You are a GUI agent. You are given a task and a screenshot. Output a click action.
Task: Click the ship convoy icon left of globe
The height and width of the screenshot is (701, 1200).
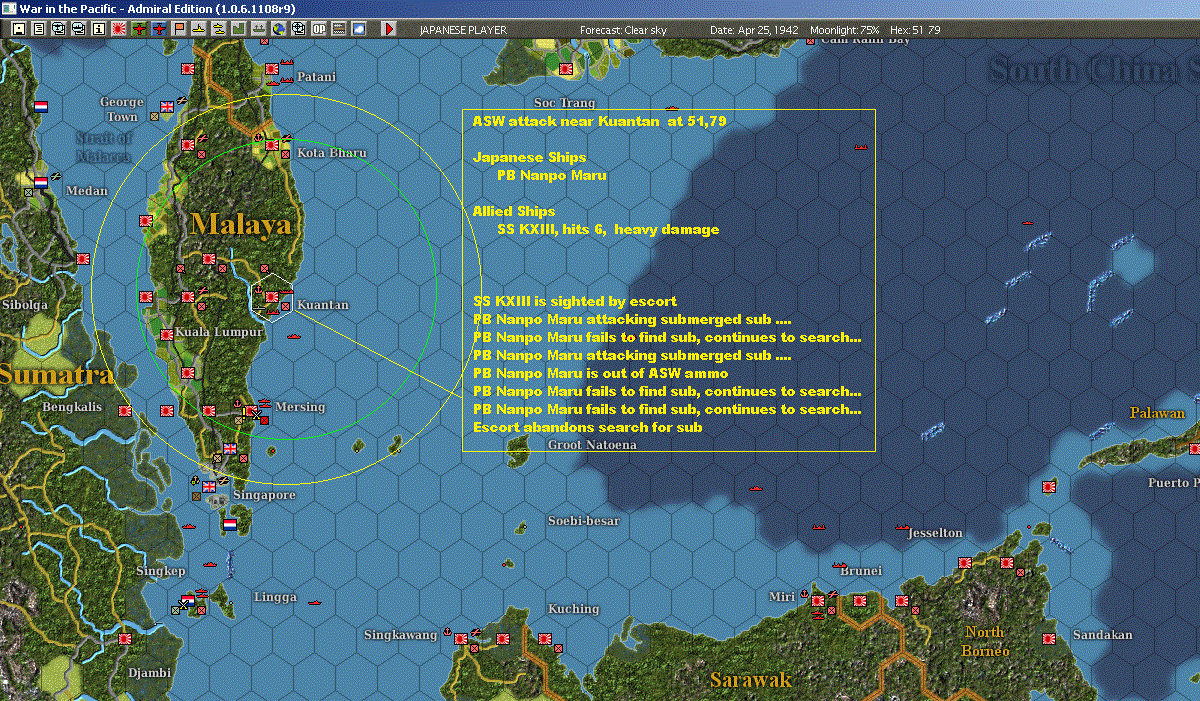pyautogui.click(x=258, y=29)
